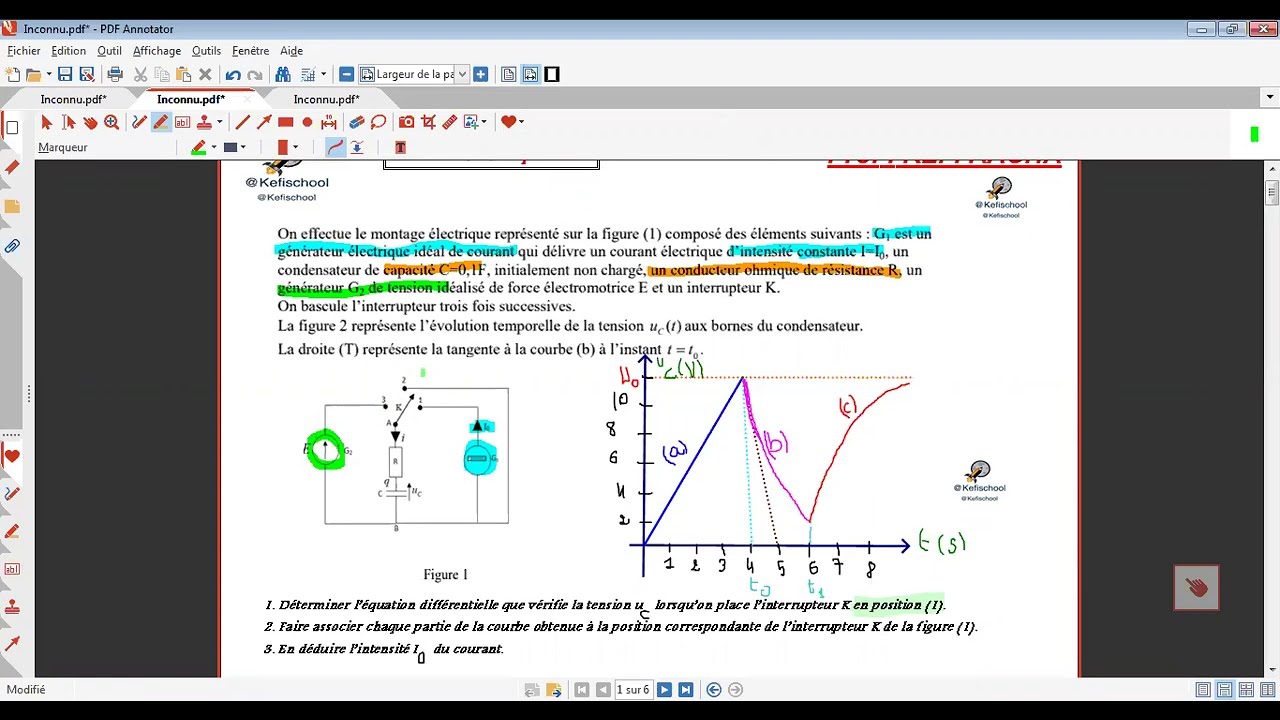Open the zoom level 'Largeur de la page' dropdown

click(462, 74)
